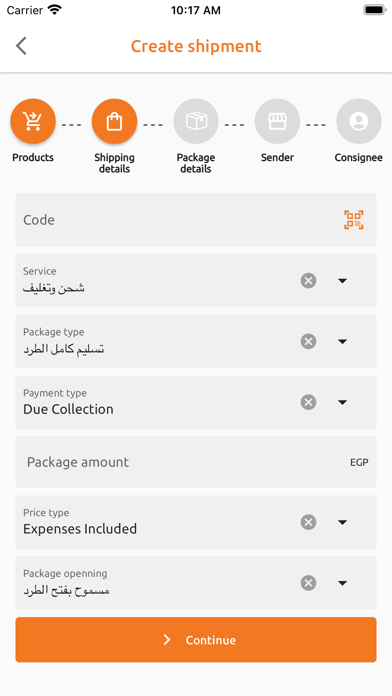Click the Package amount field
The width and height of the screenshot is (392, 696).
click(x=196, y=462)
